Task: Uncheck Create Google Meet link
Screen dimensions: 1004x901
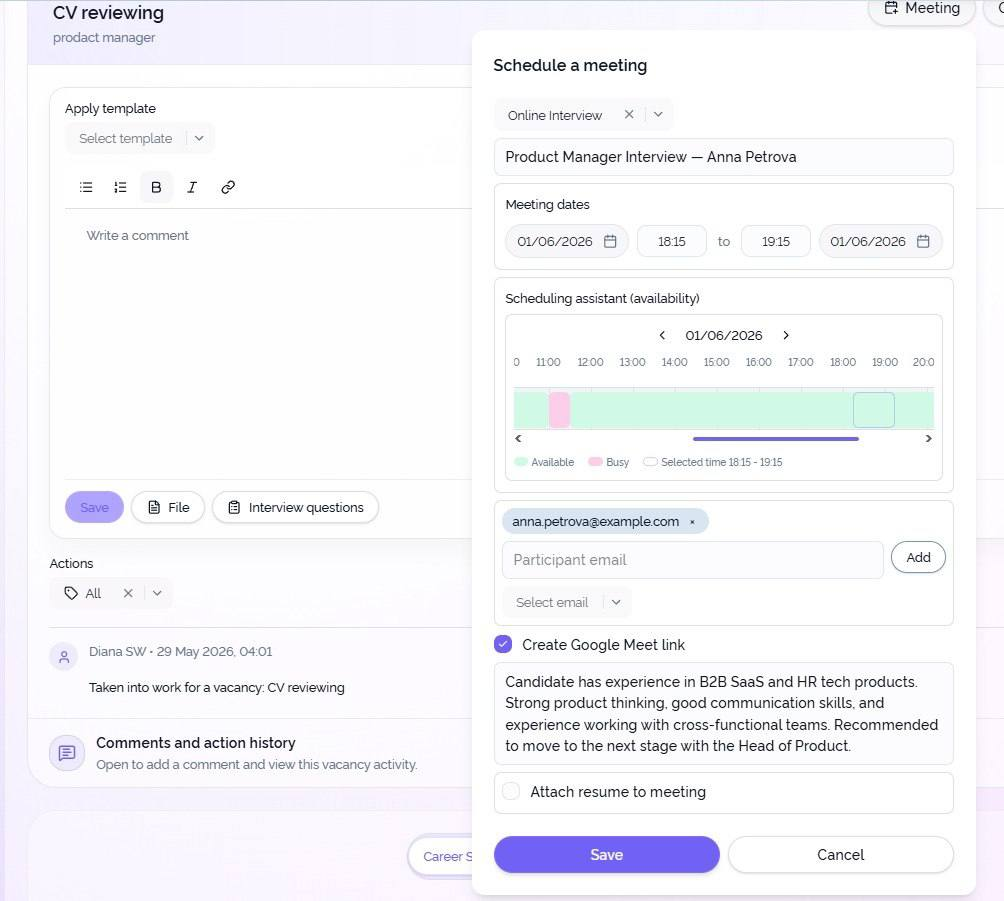Action: click(x=503, y=644)
